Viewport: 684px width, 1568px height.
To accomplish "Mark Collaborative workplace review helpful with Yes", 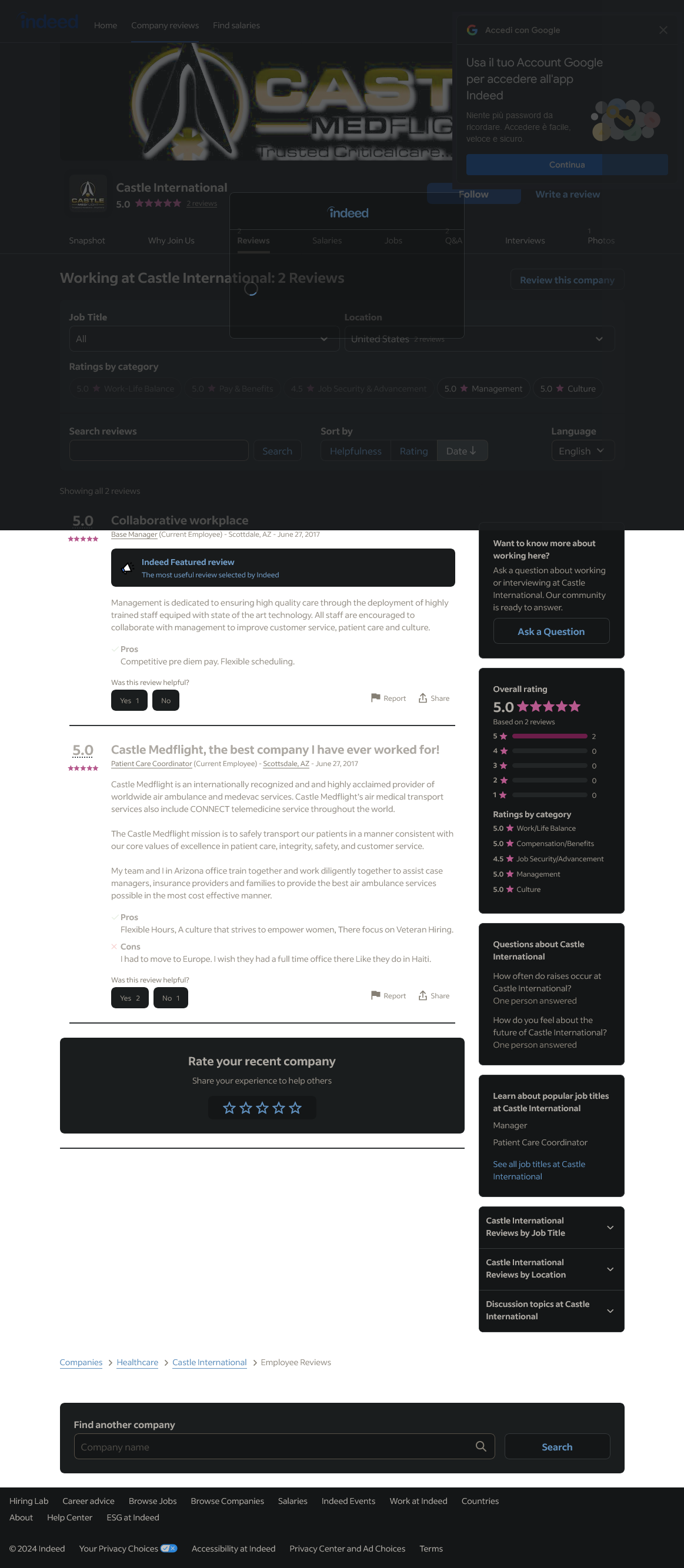I will click(x=129, y=701).
